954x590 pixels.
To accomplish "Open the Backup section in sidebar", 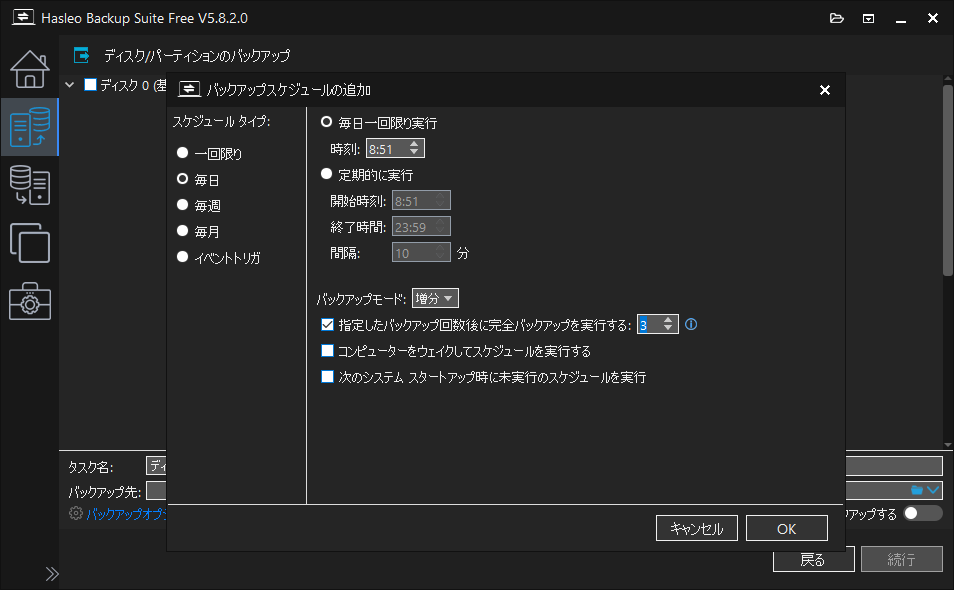I will pos(29,127).
